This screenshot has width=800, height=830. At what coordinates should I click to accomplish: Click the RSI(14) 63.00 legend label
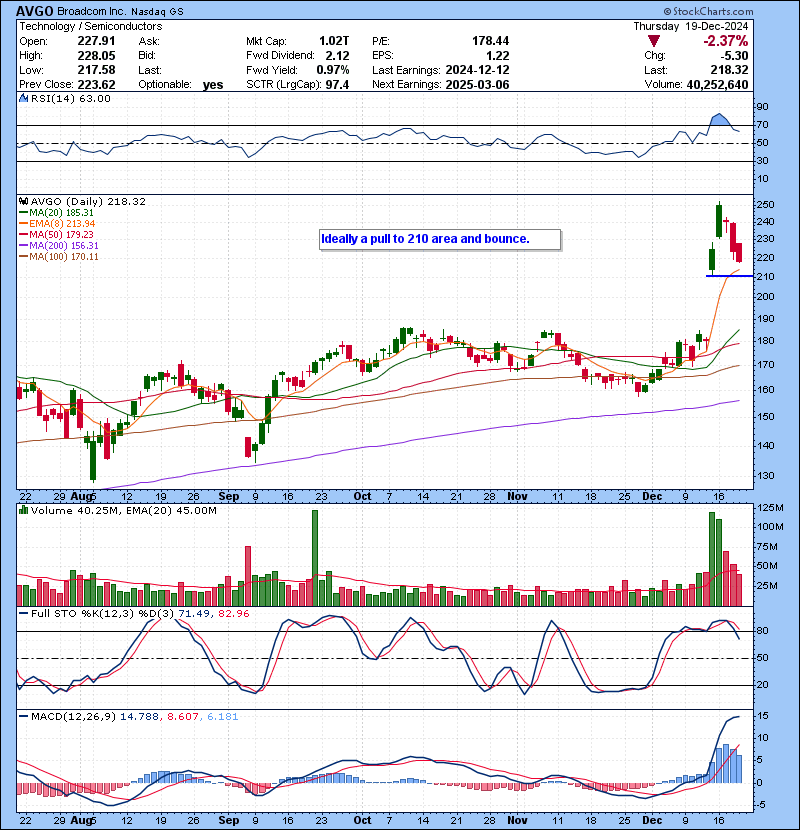coord(71,98)
